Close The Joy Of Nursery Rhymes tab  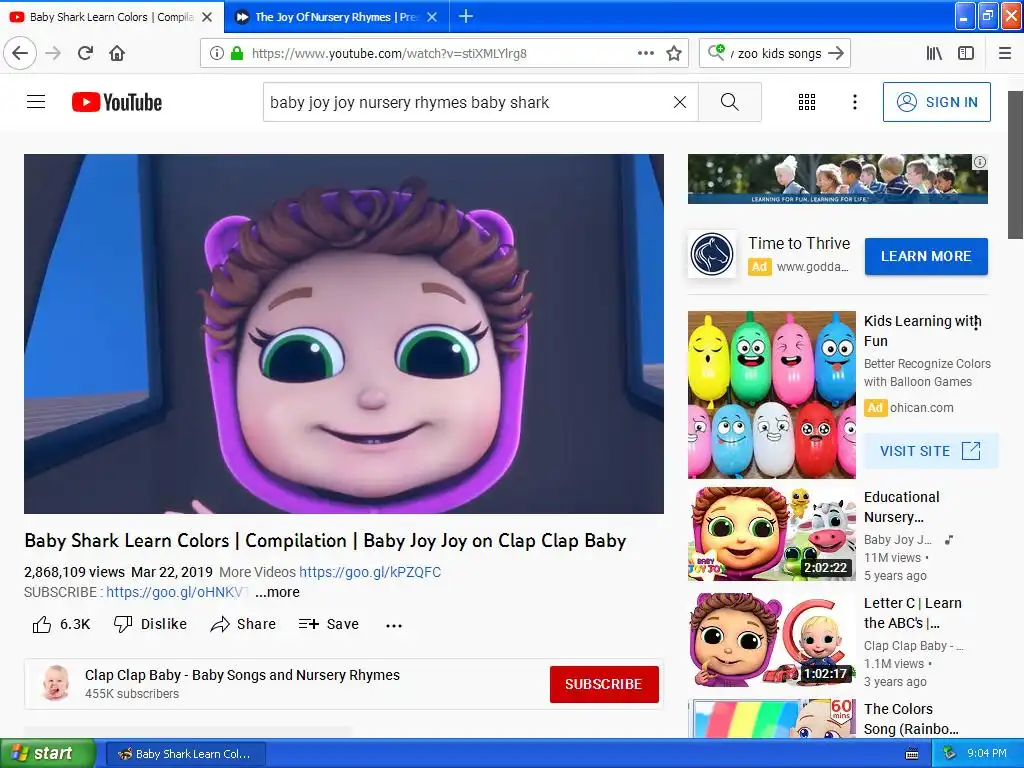(x=432, y=17)
